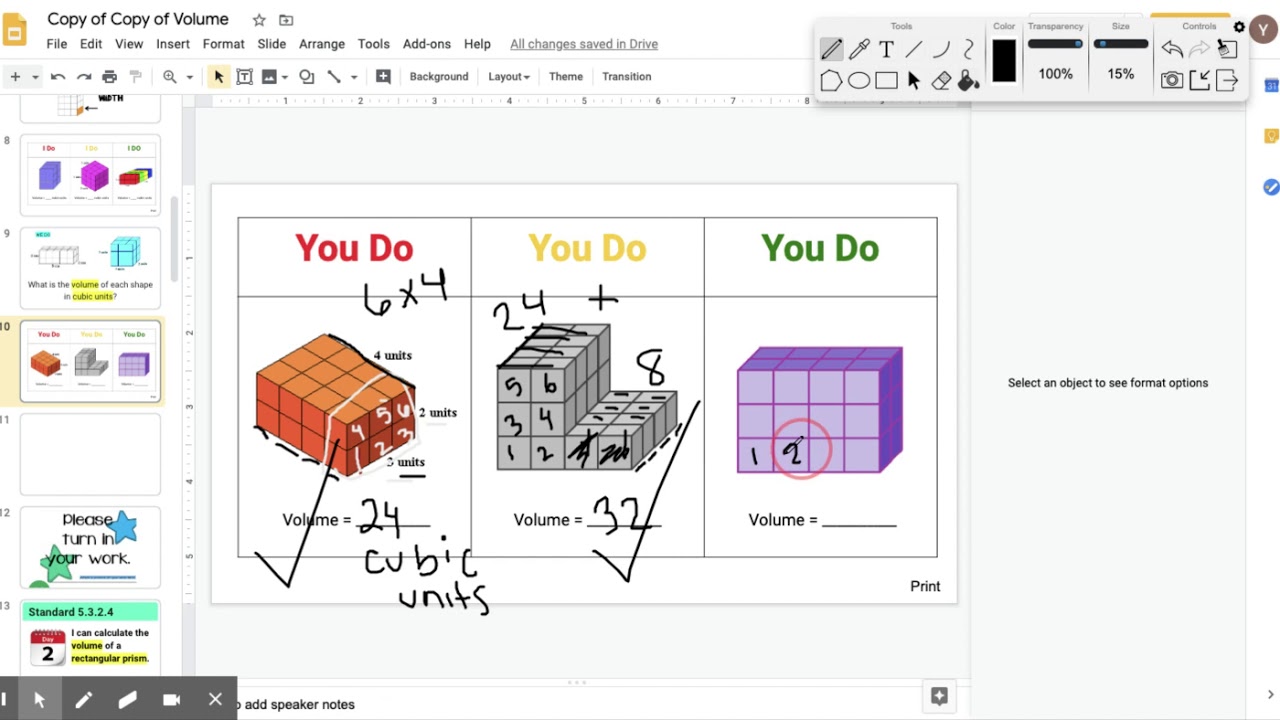Select the pencil drawing tool in annotation toolbar

pyautogui.click(x=831, y=49)
